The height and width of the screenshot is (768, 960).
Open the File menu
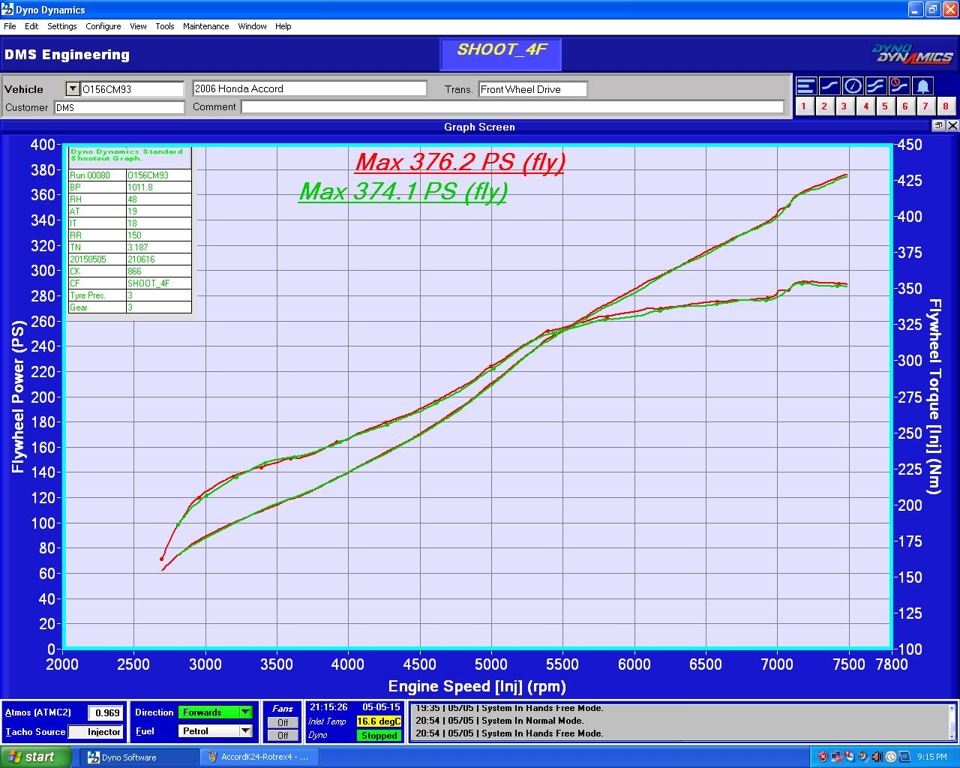point(10,26)
